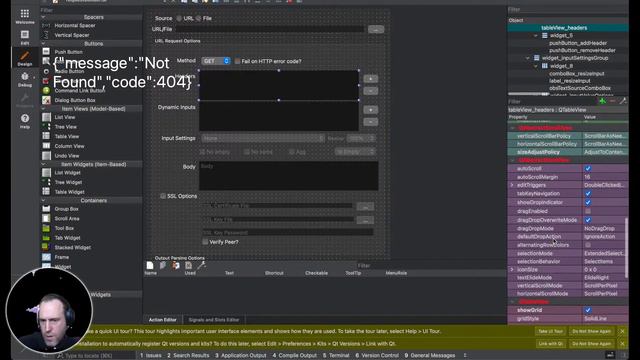Pick the Group Box container icon
The height and width of the screenshot is (360, 640).
pos(46,209)
